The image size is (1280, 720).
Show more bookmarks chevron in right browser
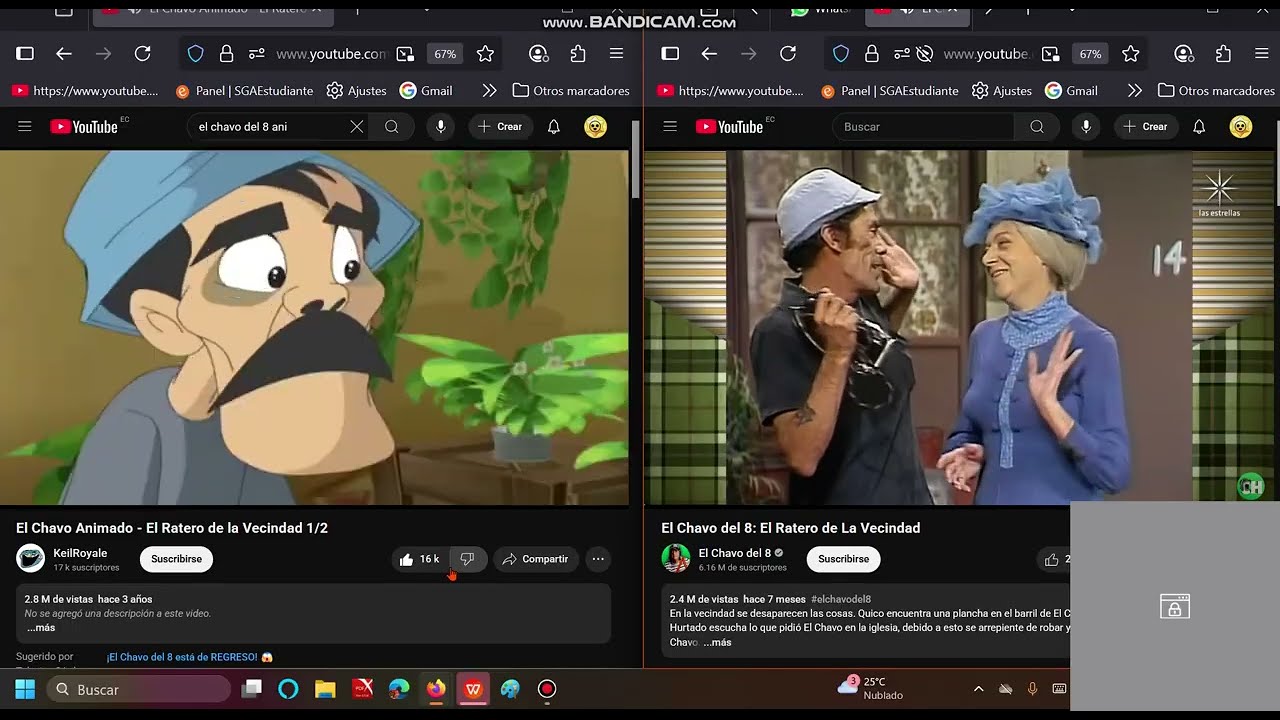pyautogui.click(x=1134, y=91)
